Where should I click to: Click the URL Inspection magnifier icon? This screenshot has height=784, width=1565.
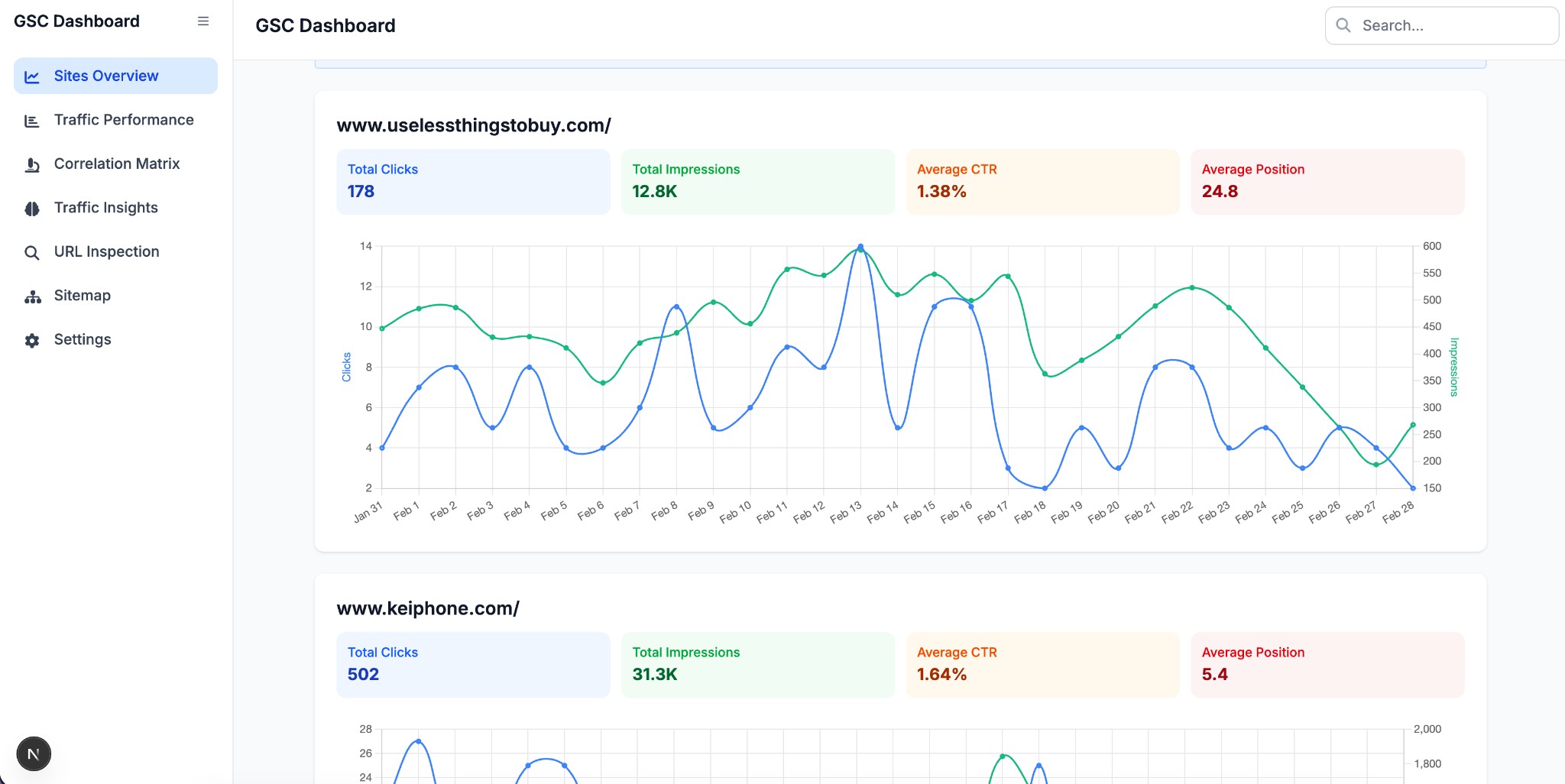pos(32,252)
